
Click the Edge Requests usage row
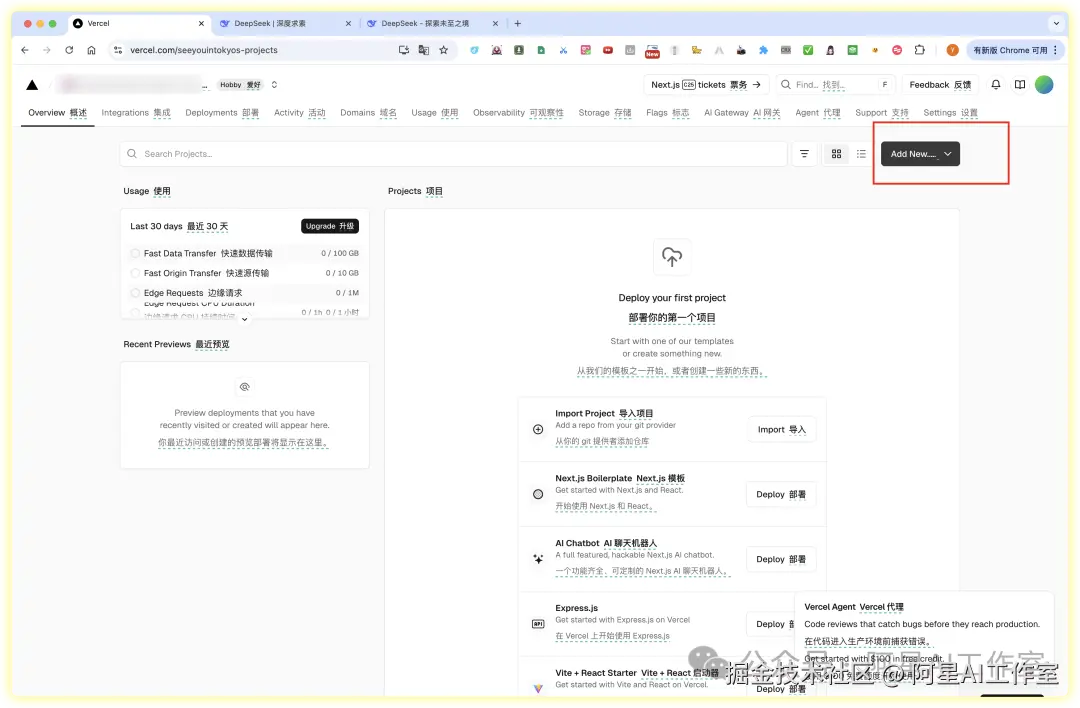pyautogui.click(x=245, y=293)
